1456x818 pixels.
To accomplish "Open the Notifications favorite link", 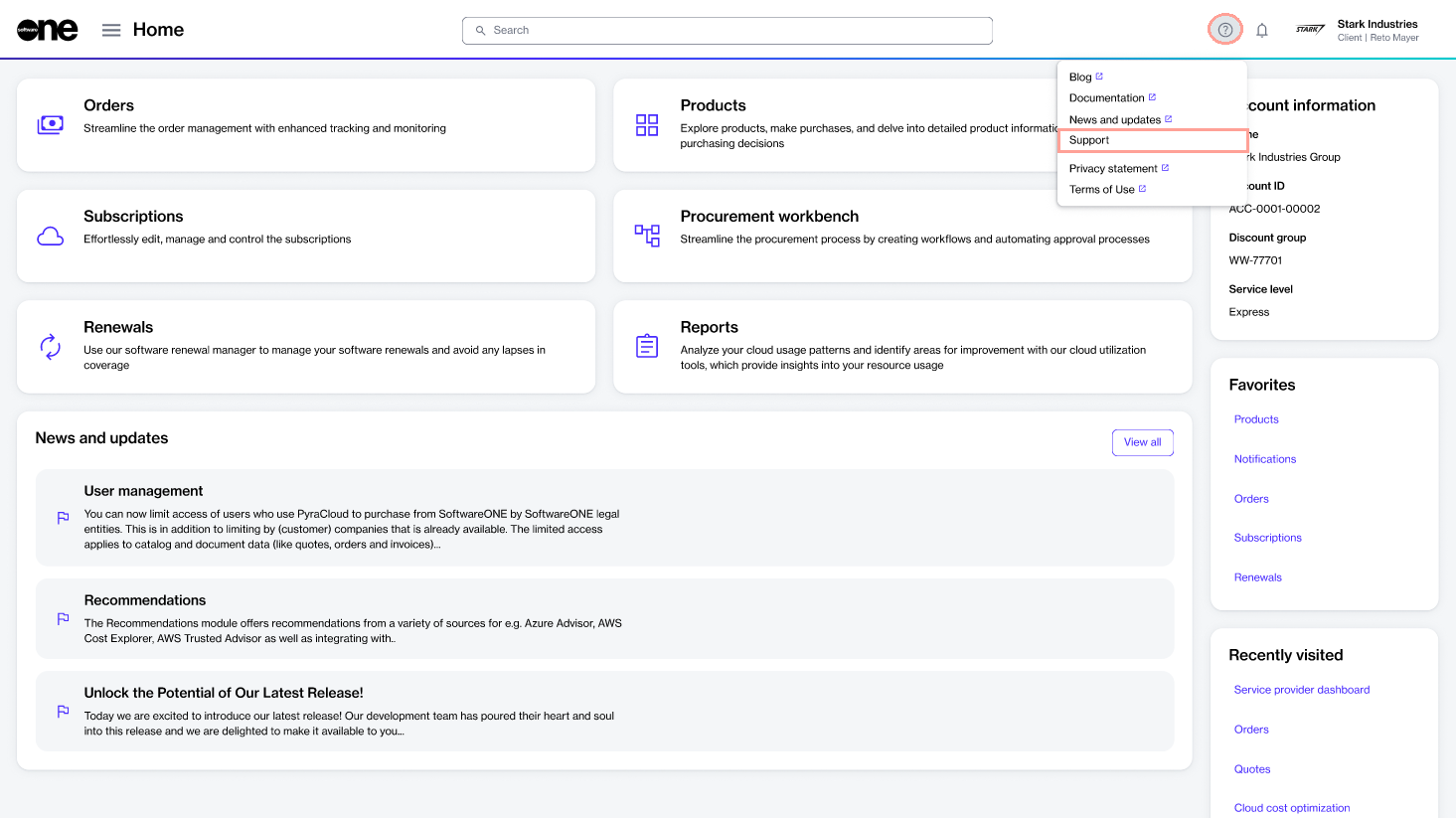I will 1265,459.
